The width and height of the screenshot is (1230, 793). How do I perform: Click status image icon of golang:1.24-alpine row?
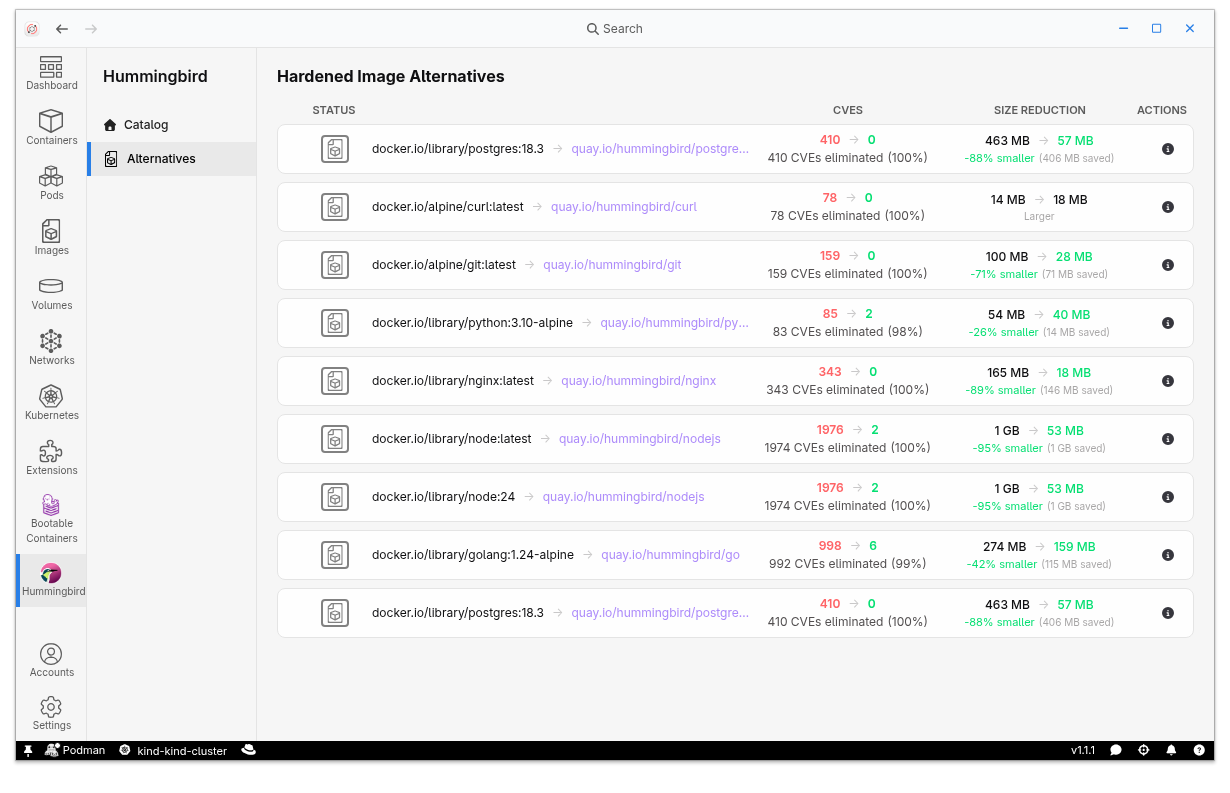[x=335, y=555]
